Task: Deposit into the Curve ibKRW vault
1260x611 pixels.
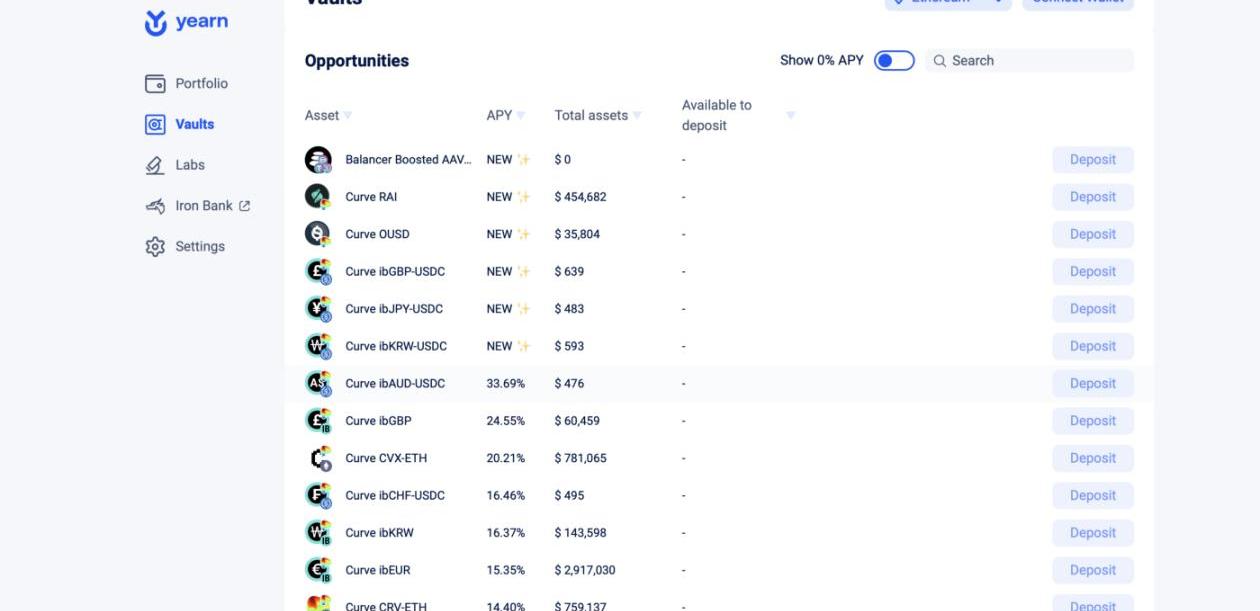Action: pos(1093,533)
